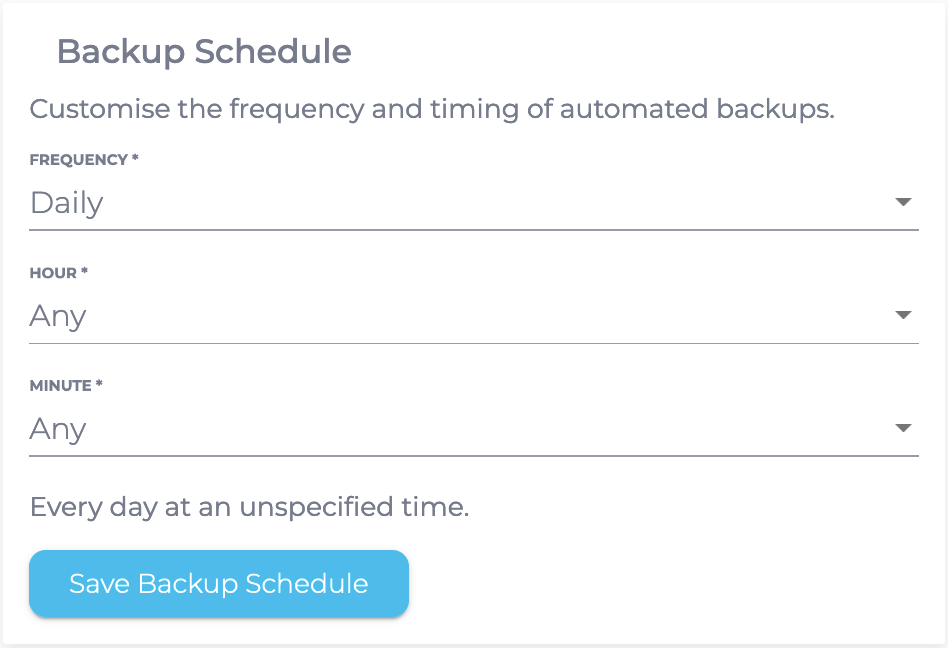Click the asterisk next to MINUTE
Viewport: 948px width, 648px height.
(100, 384)
